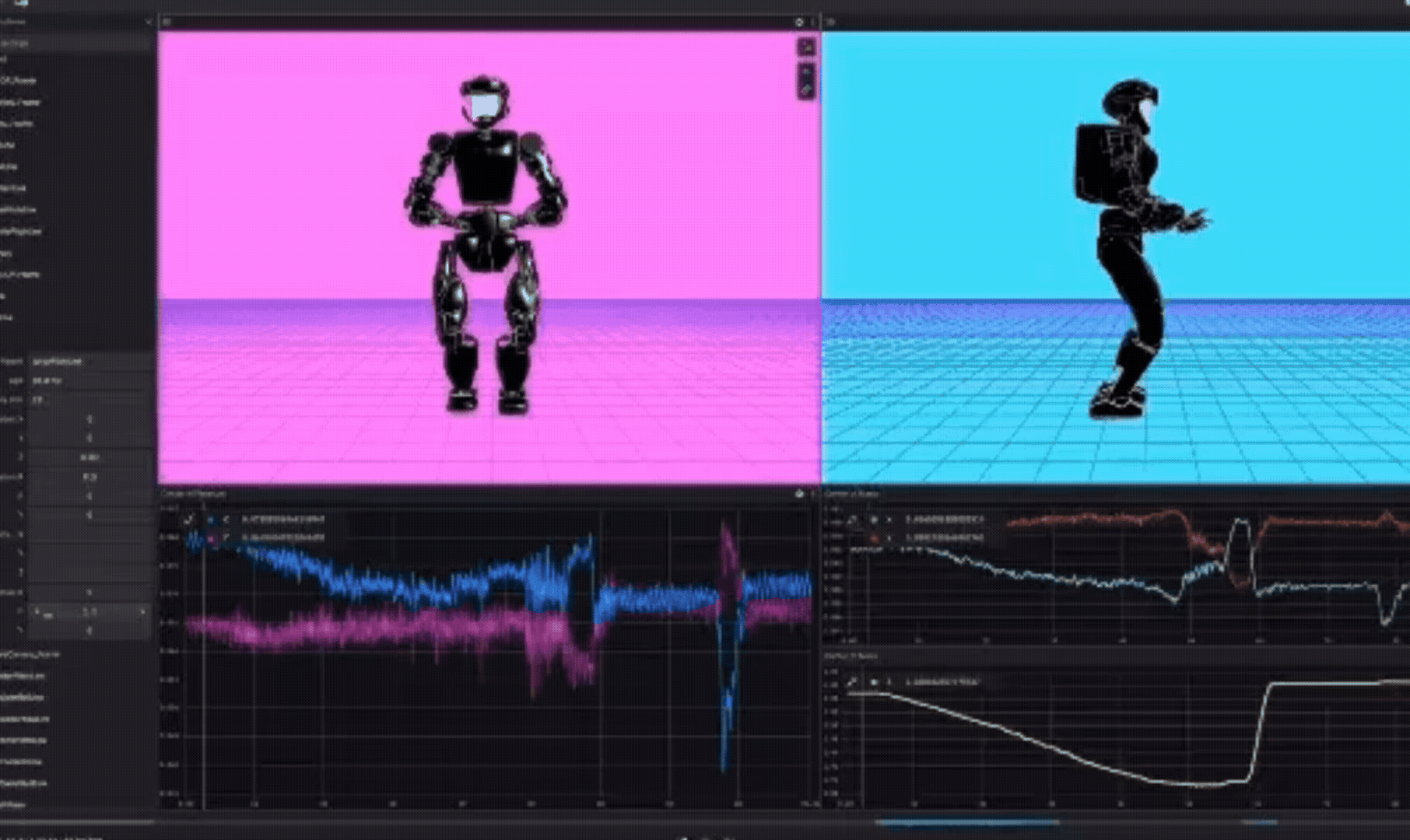Toggle orange series dot in top-right plot legend
The width and height of the screenshot is (1410, 840).
874,537
